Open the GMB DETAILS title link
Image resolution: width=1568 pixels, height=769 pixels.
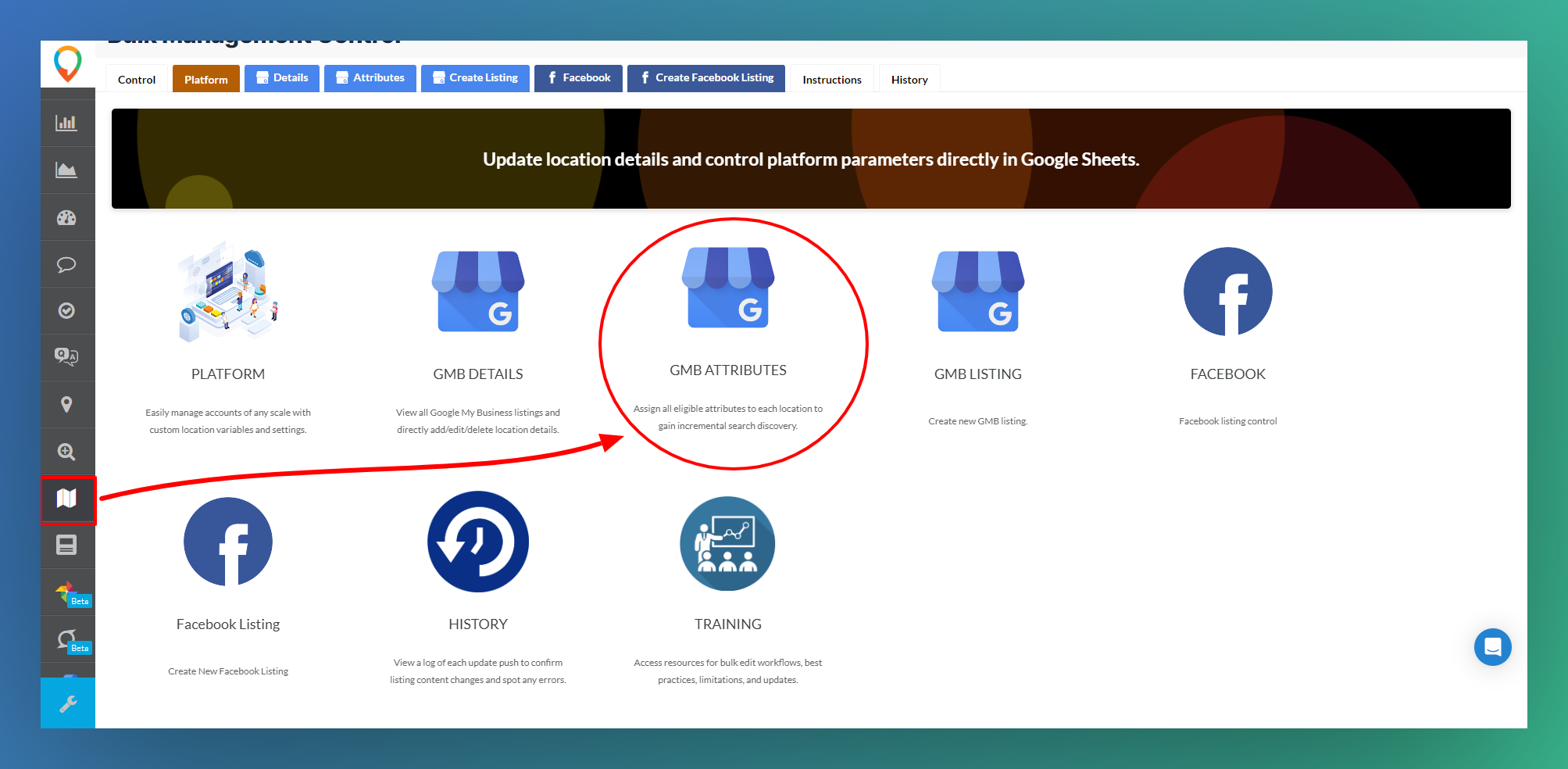tap(478, 374)
